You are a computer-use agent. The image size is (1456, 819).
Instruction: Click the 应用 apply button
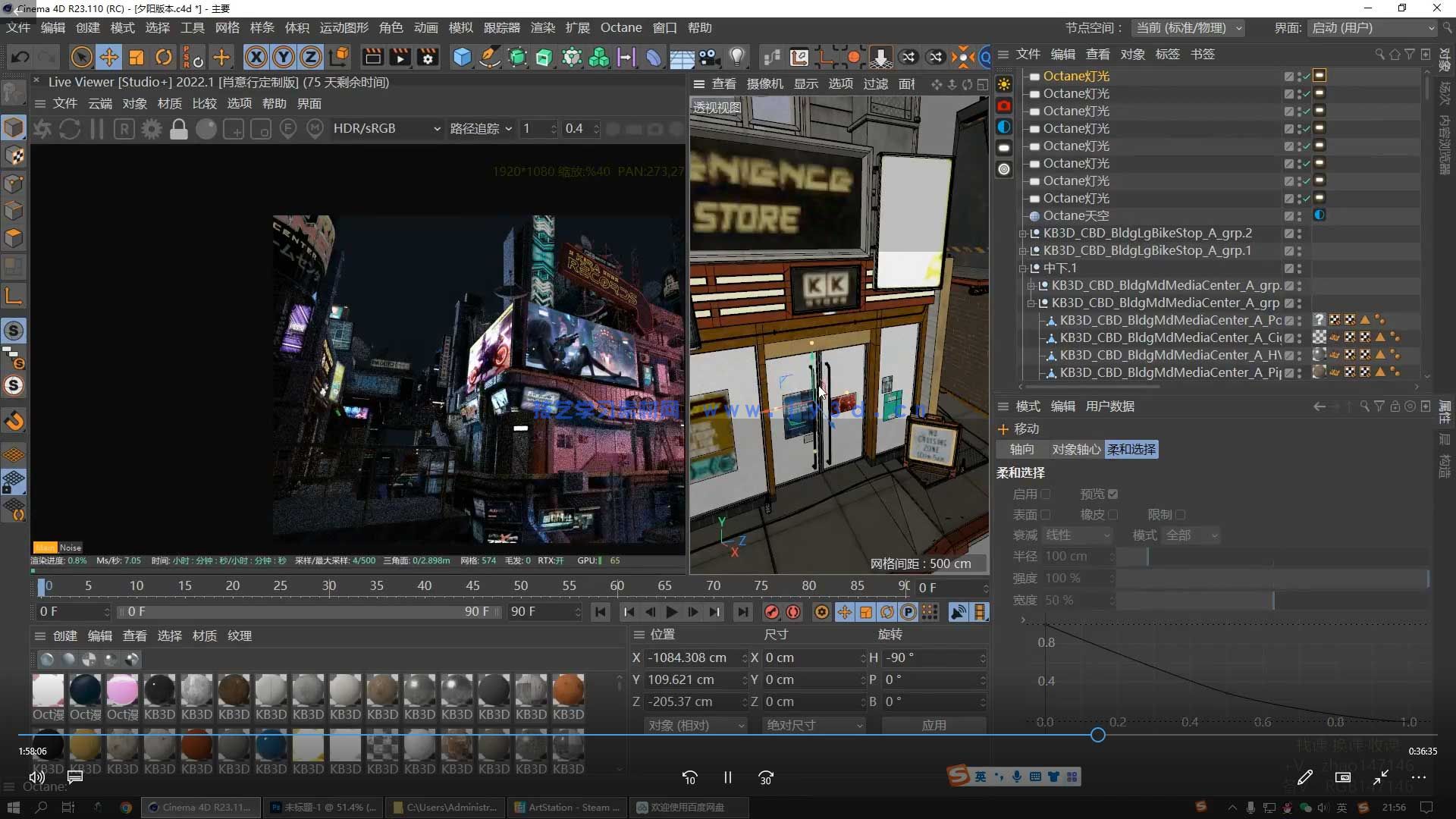(934, 726)
